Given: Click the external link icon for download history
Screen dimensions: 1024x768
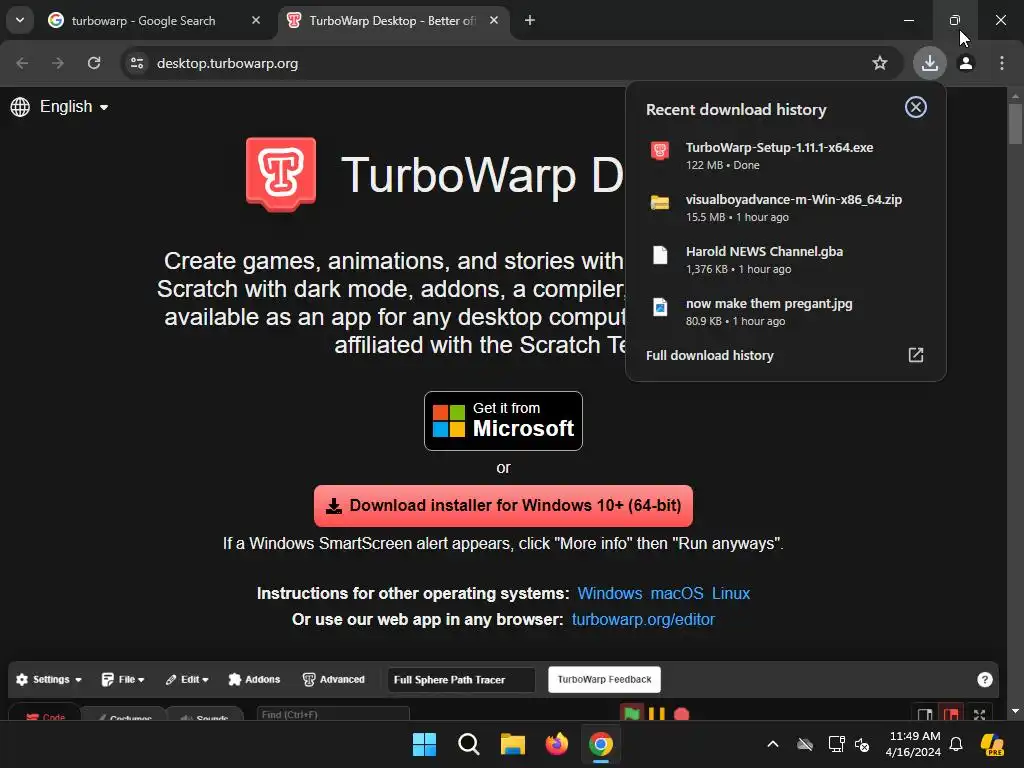Looking at the screenshot, I should (x=916, y=355).
